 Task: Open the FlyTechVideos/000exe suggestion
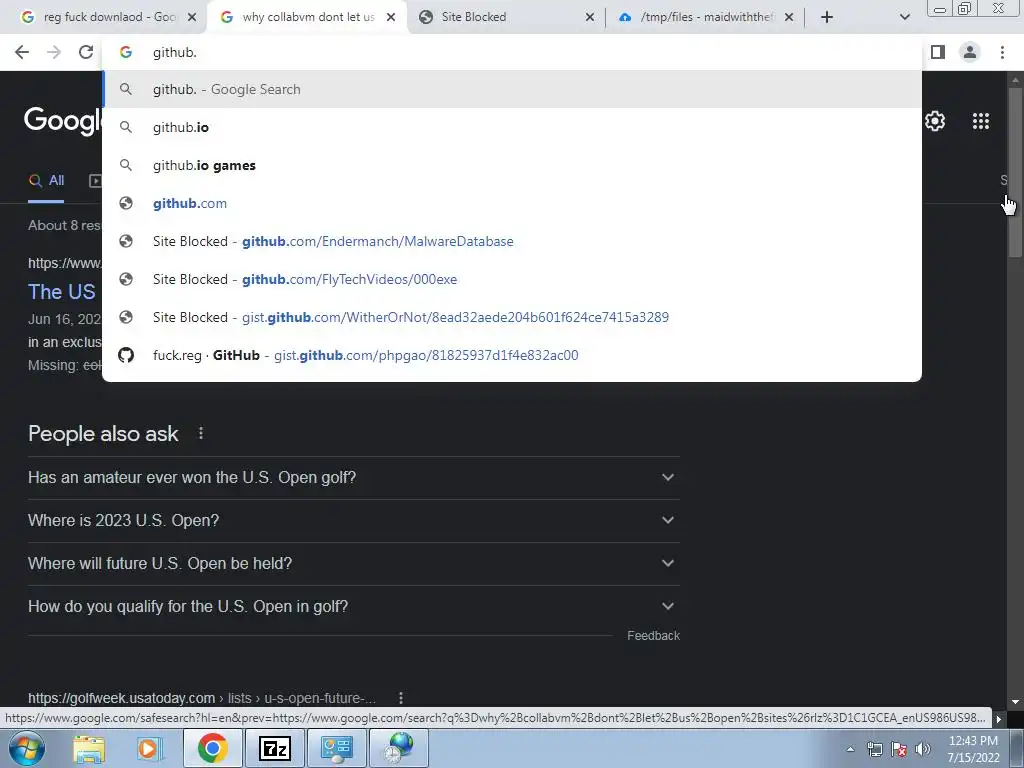point(512,279)
